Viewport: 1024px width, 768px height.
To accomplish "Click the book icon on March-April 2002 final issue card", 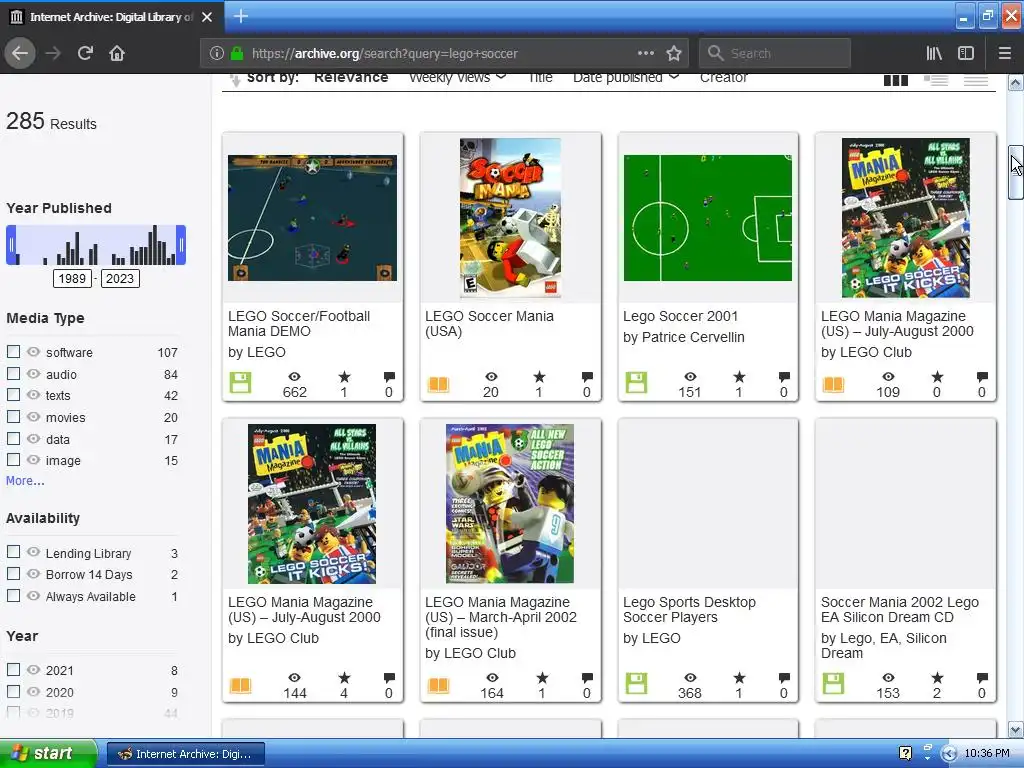I will 438,685.
